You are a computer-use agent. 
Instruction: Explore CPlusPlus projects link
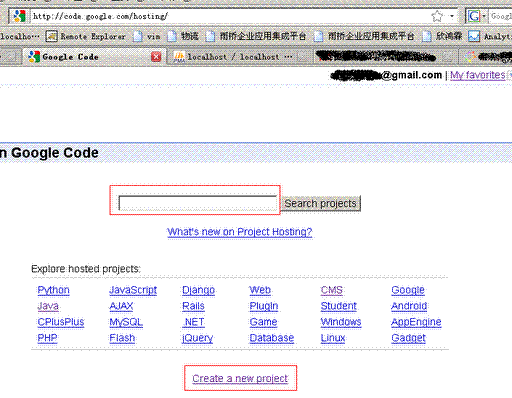pos(61,322)
